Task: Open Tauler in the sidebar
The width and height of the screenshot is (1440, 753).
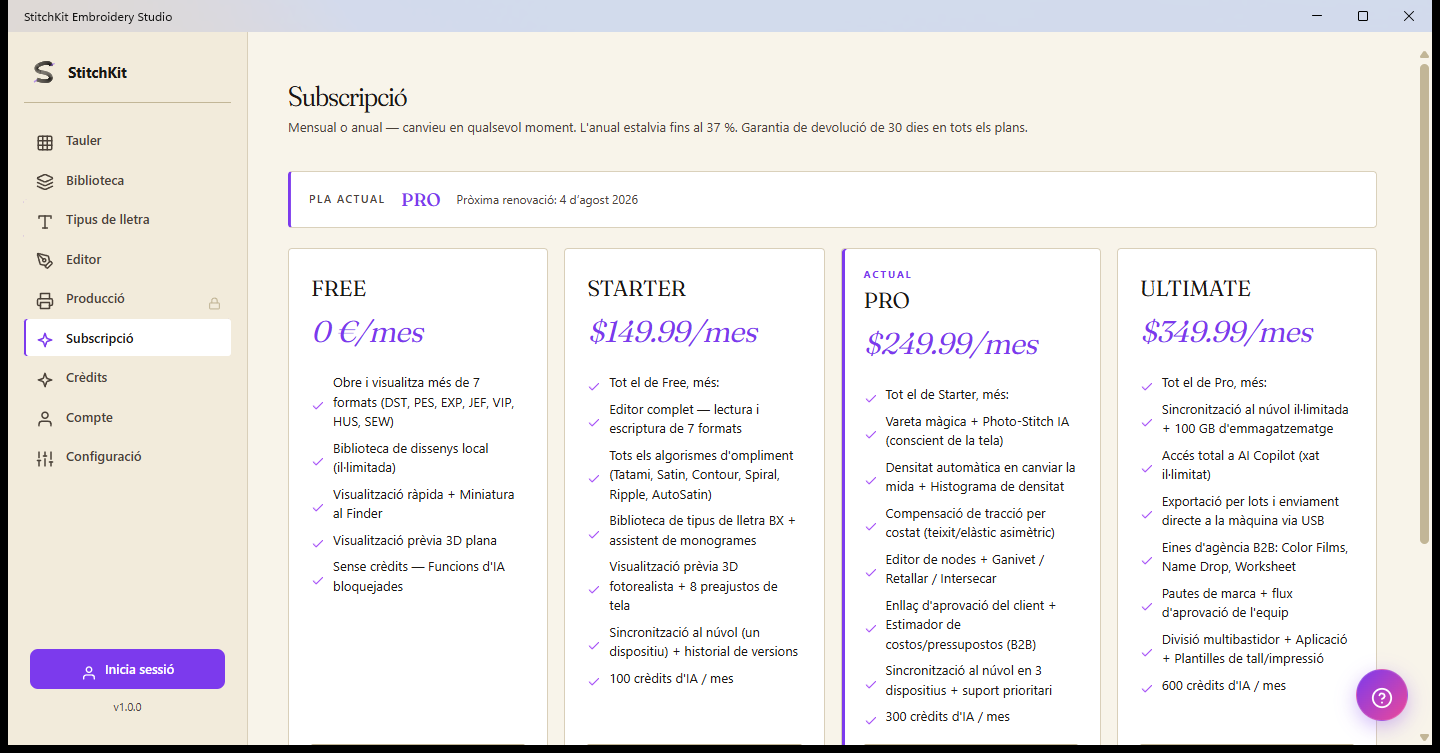Action: point(128,141)
